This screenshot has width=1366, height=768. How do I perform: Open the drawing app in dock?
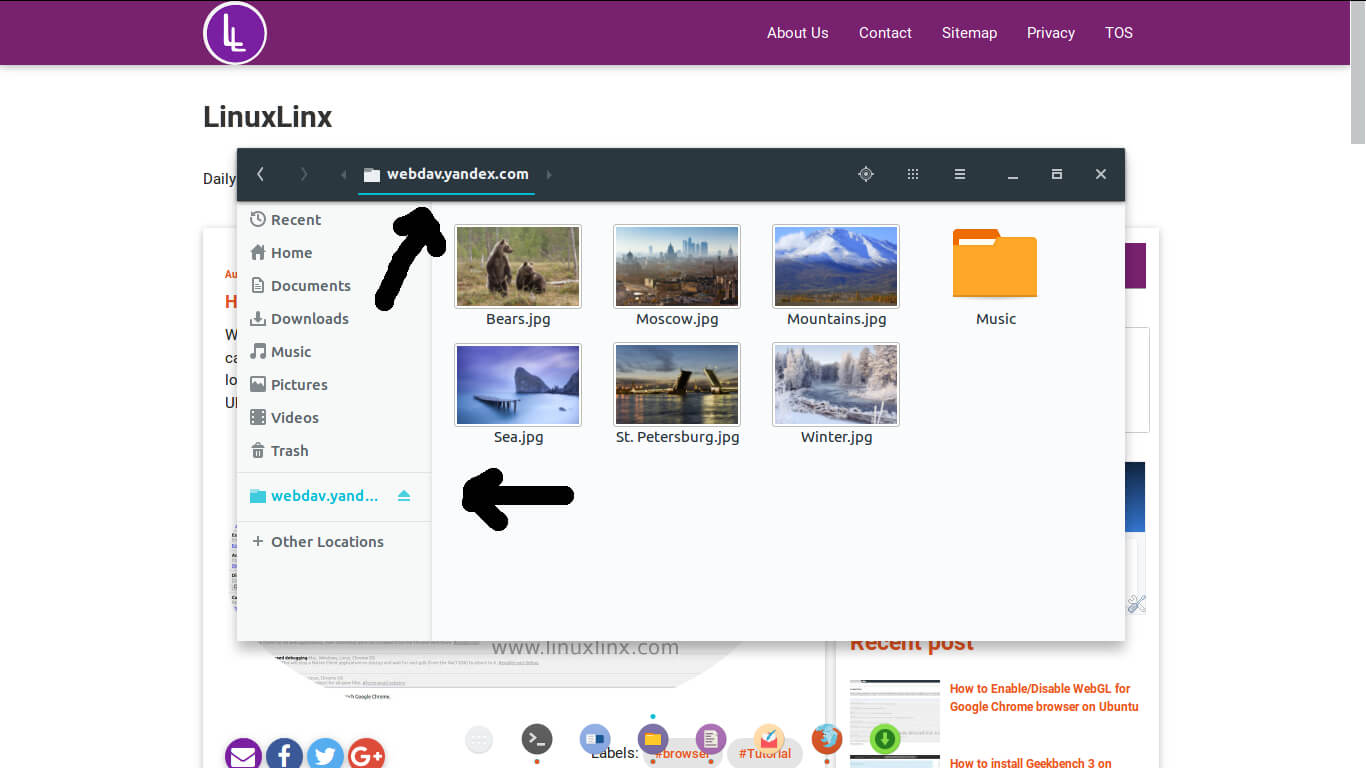tap(769, 740)
